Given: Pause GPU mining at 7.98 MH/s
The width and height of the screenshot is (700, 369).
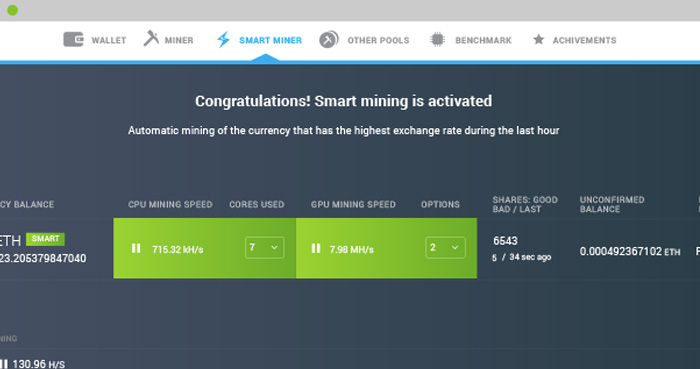Looking at the screenshot, I should coord(316,248).
